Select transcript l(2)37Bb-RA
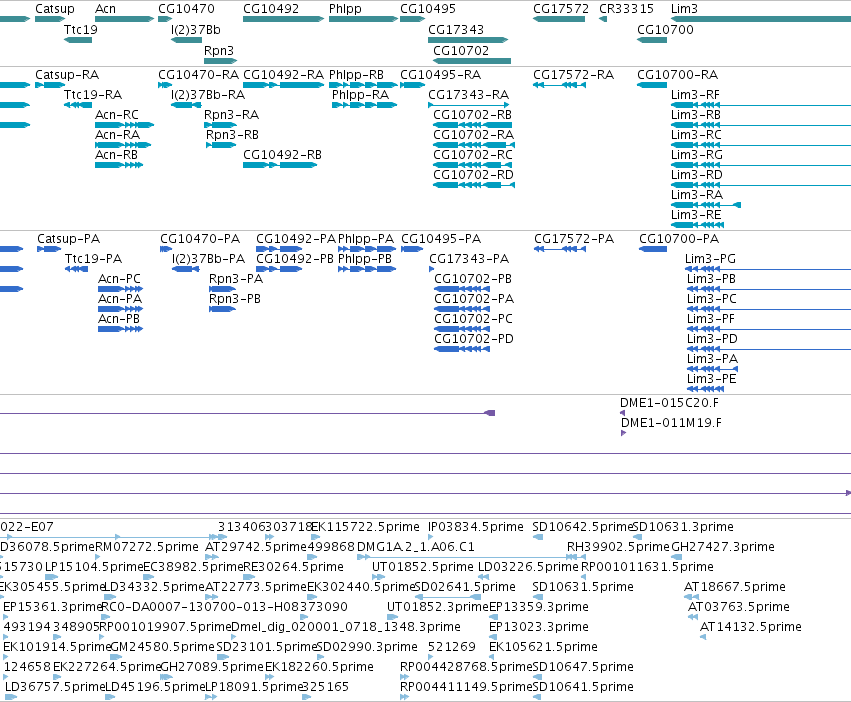 pyautogui.click(x=186, y=105)
